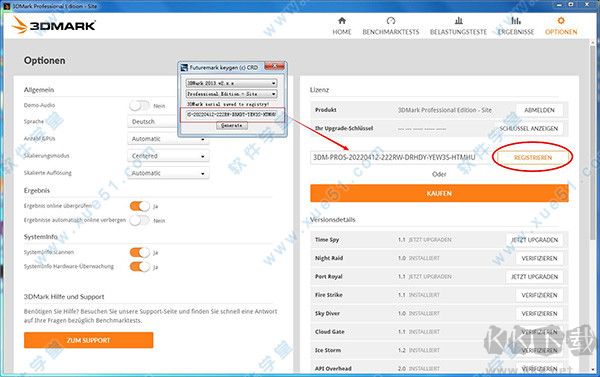Screen dimensions: 600x377
Task: Open keygen Professional Edition dropdown
Action: click(231, 94)
